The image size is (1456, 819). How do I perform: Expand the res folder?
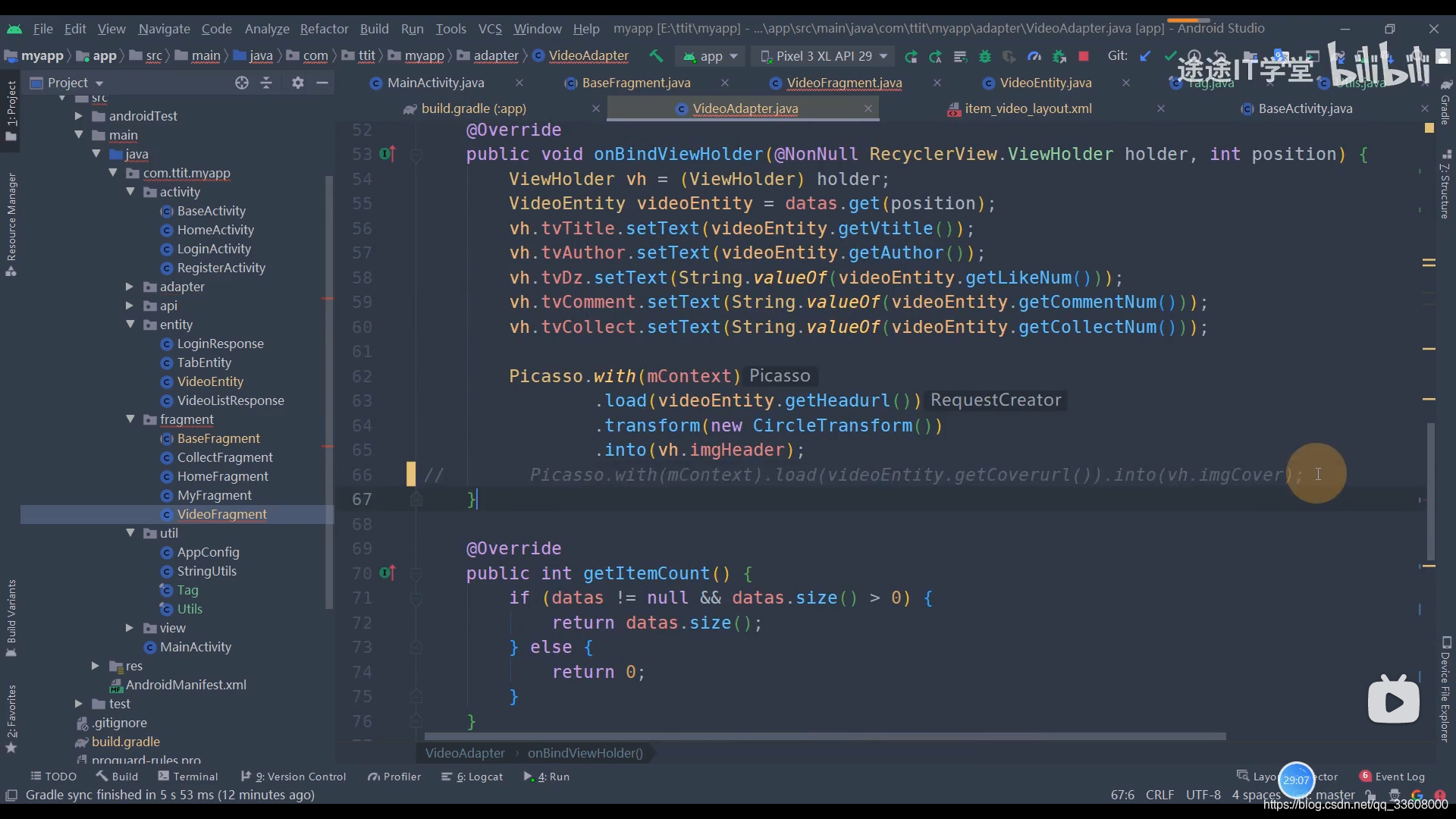click(x=95, y=666)
